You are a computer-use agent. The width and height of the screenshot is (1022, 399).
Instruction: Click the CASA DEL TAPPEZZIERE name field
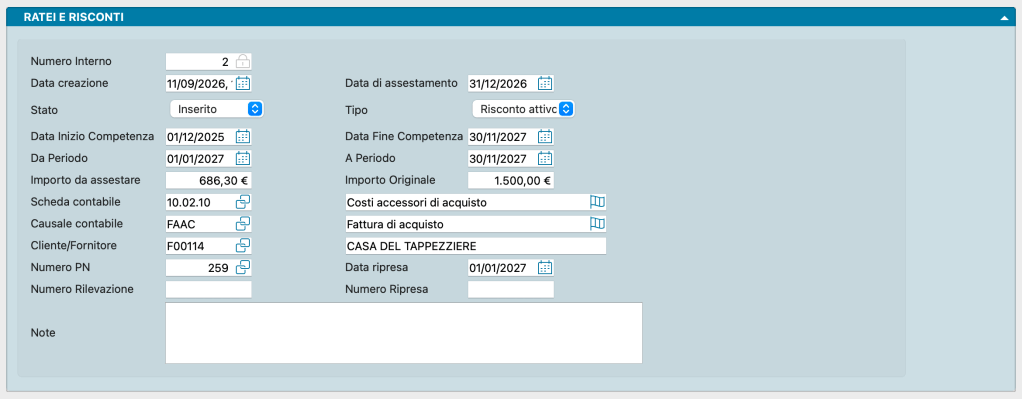click(x=475, y=246)
